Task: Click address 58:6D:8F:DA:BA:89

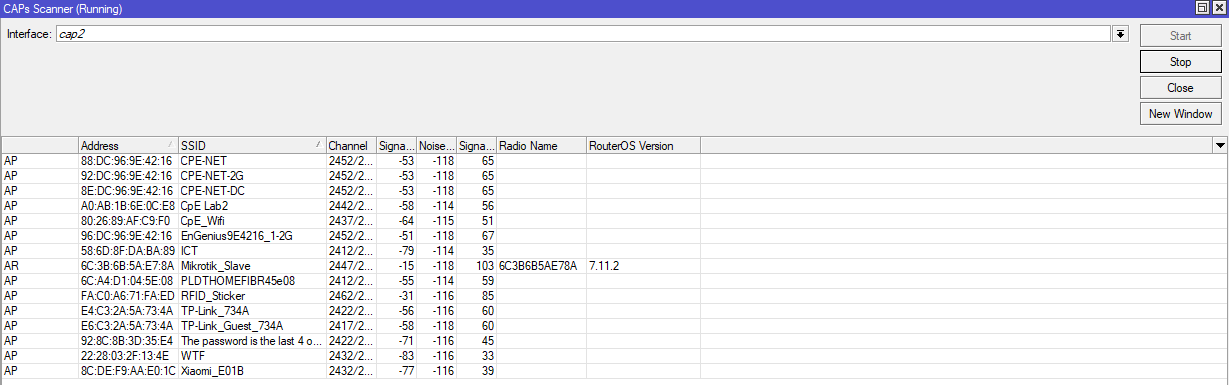Action: click(128, 250)
